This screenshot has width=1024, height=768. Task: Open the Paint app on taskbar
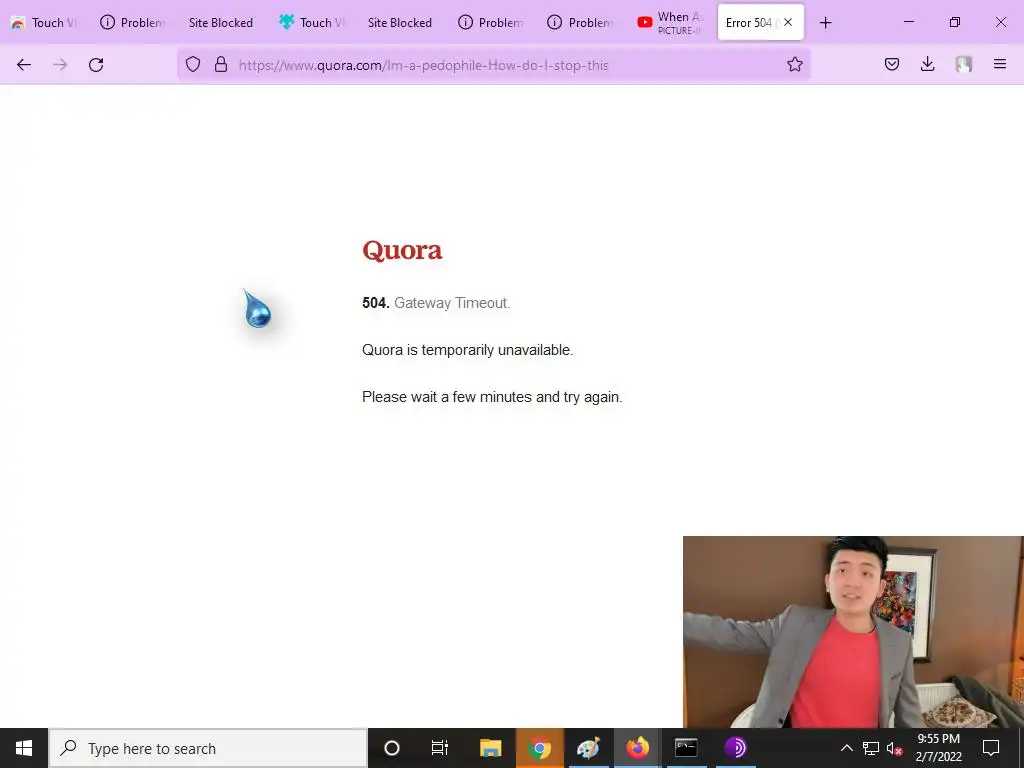588,748
